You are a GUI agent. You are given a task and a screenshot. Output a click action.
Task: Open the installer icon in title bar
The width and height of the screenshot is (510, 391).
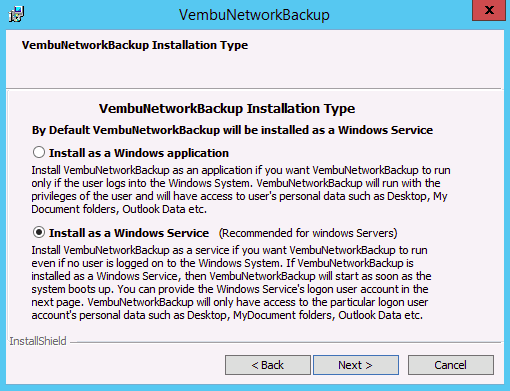16,14
